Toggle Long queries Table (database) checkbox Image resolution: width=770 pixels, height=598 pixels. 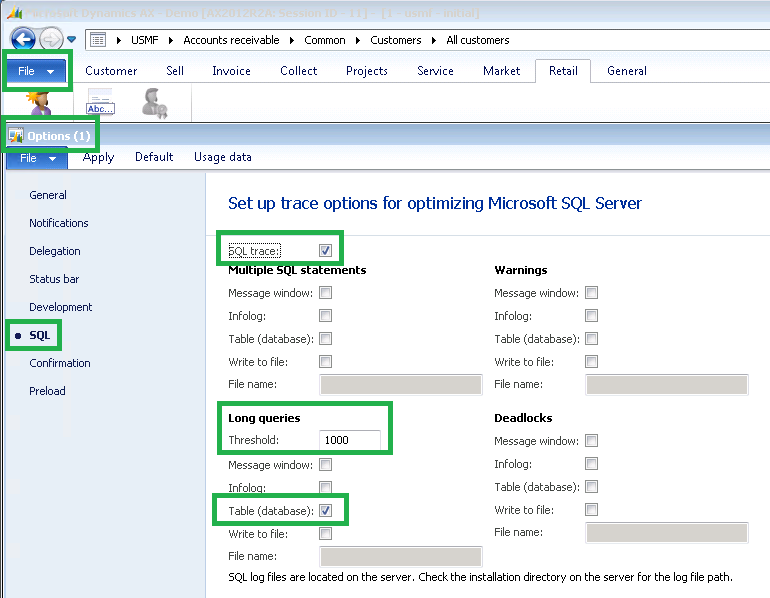[x=326, y=511]
